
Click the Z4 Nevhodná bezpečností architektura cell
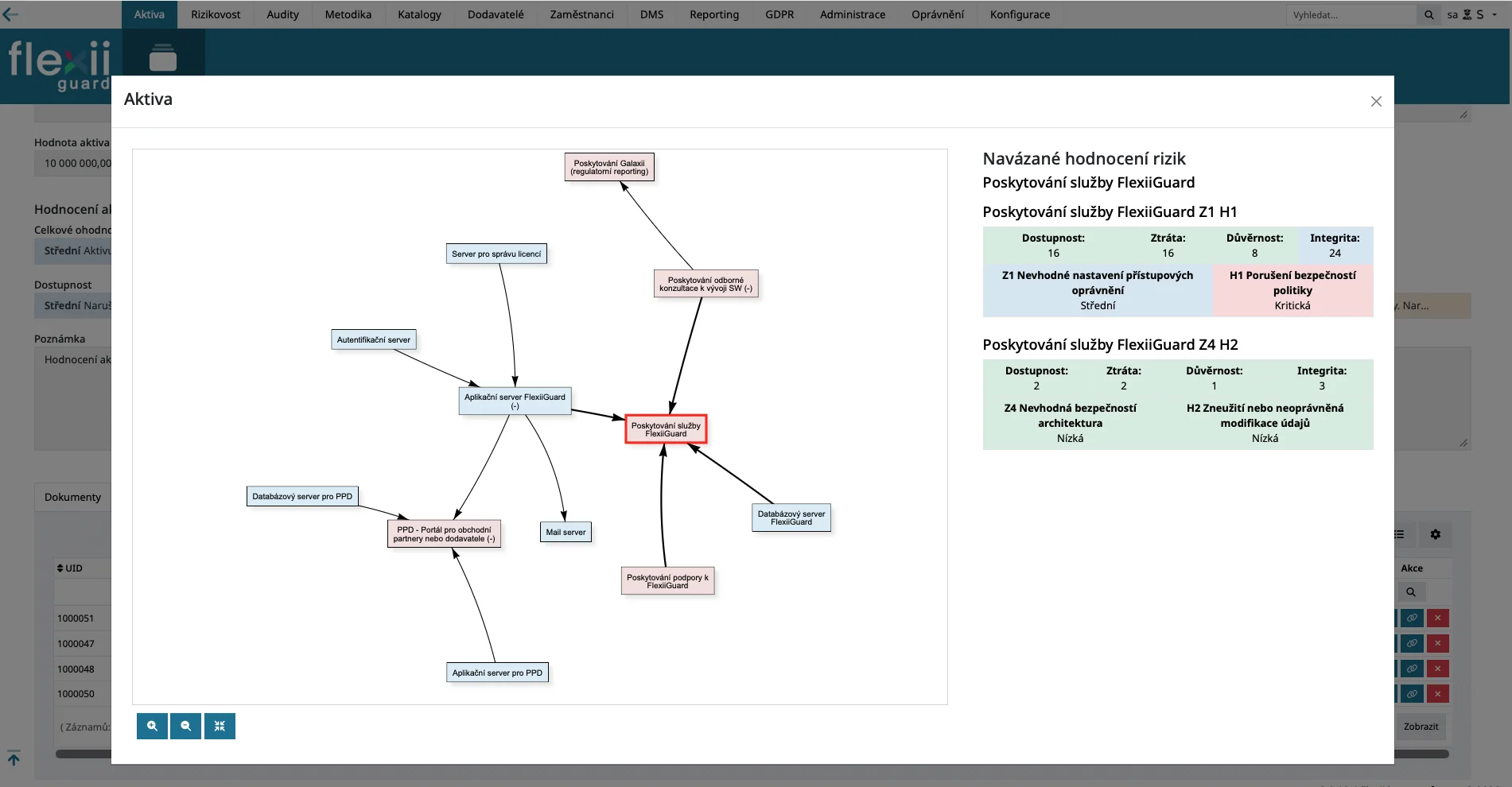(1070, 423)
